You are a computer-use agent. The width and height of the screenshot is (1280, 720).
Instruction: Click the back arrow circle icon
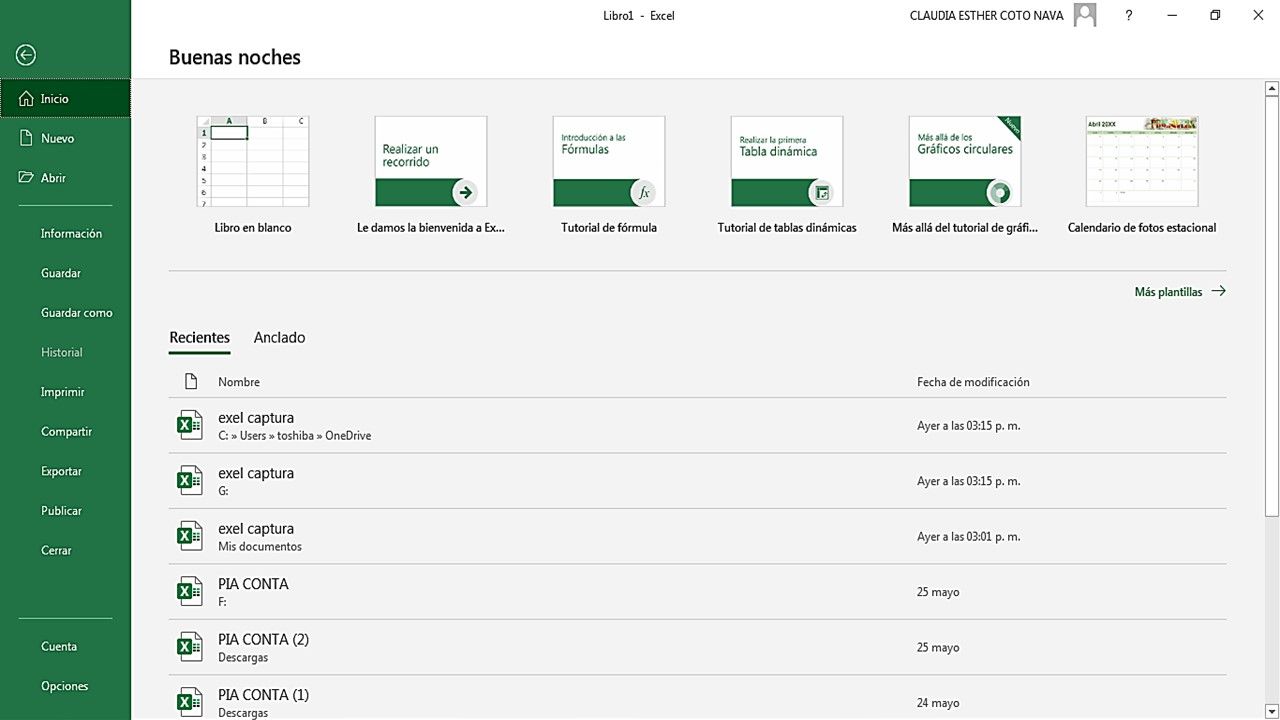(26, 56)
